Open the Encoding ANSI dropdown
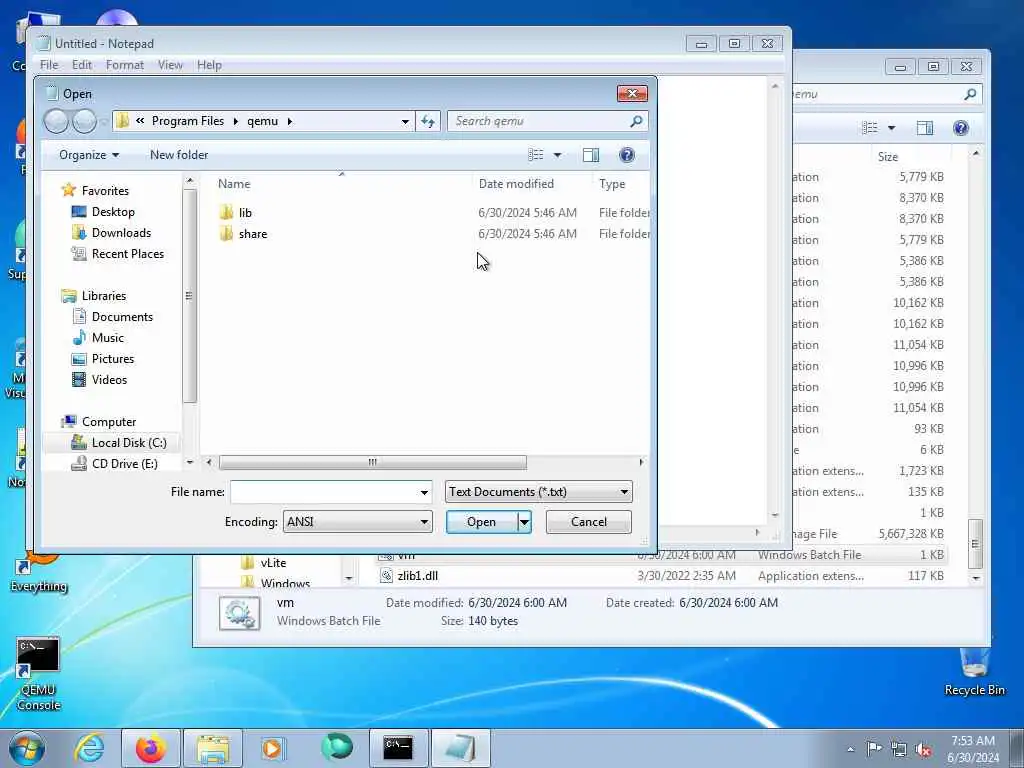Image resolution: width=1024 pixels, height=768 pixels. (357, 522)
